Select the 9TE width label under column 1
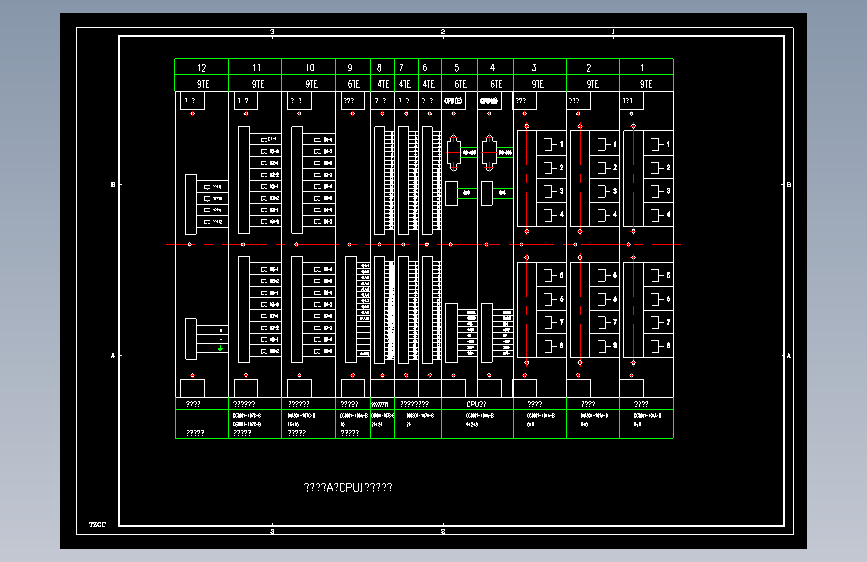 [x=646, y=84]
